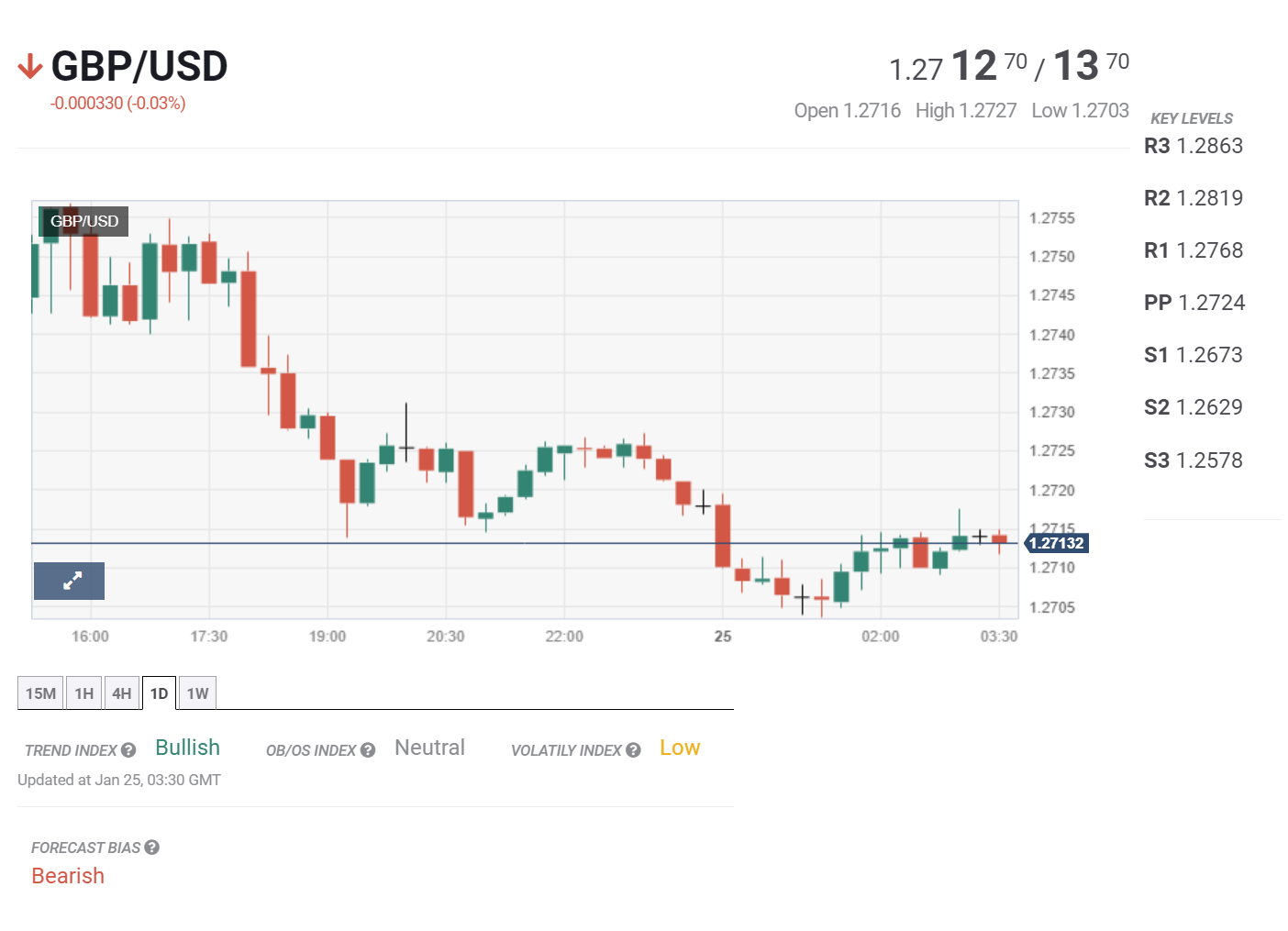The height and width of the screenshot is (931, 1288).
Task: Click the current price tag 1.27132
Action: point(1056,542)
